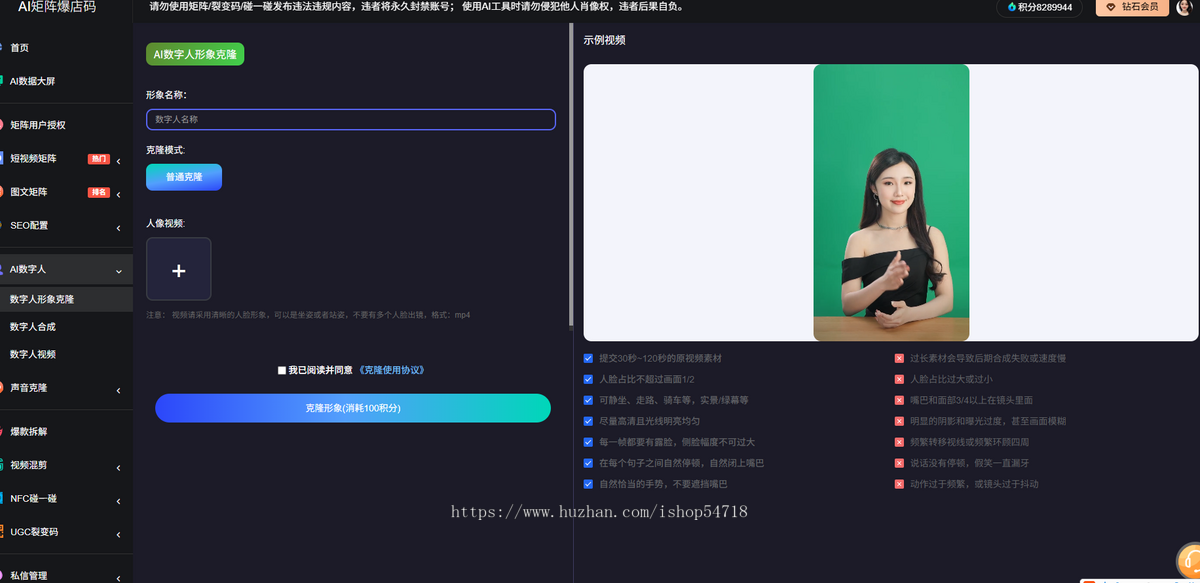Select 数字人形象克隆 submenu item
Viewport: 1200px width, 583px height.
pos(42,299)
